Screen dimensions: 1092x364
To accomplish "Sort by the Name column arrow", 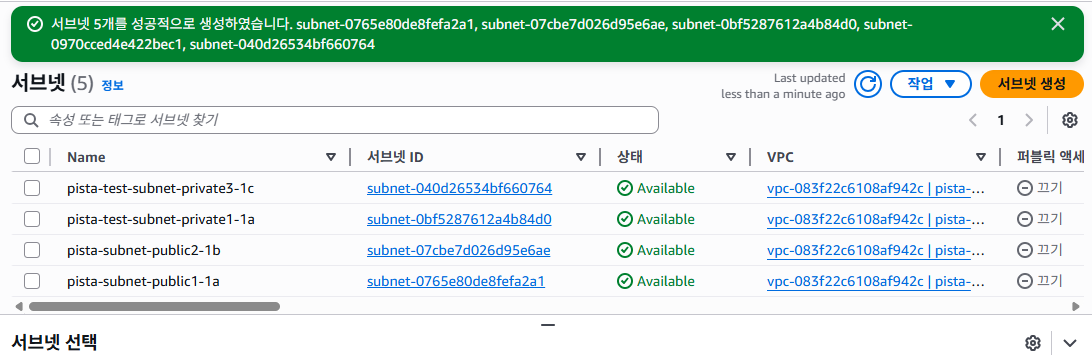I will (x=331, y=157).
